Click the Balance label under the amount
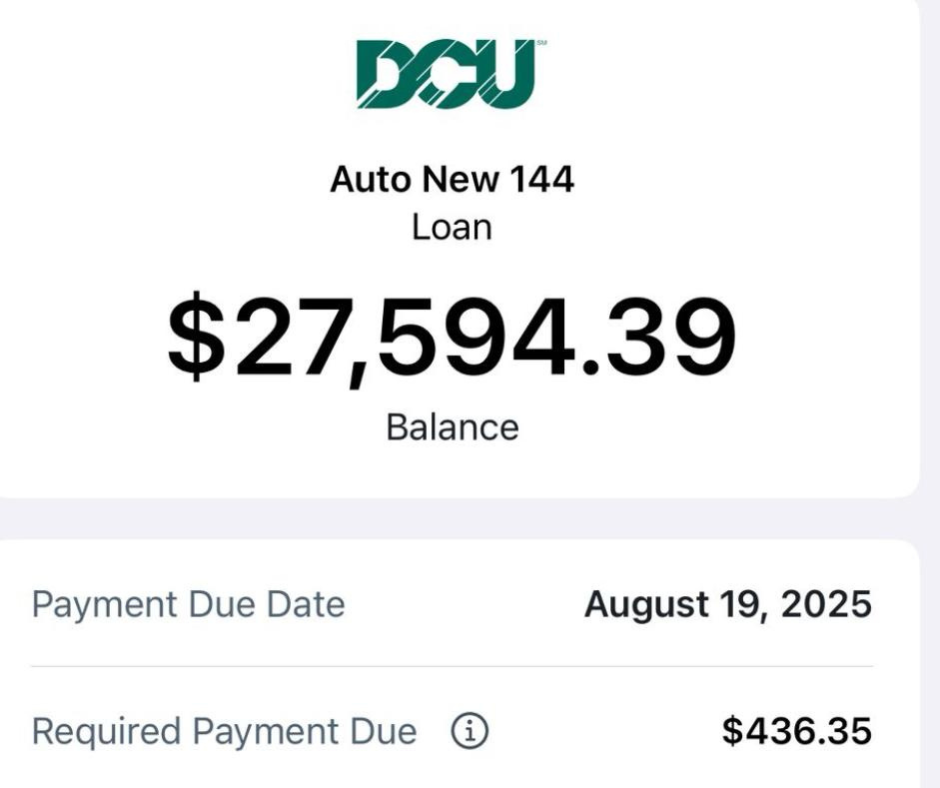Image resolution: width=940 pixels, height=788 pixels. (452, 427)
